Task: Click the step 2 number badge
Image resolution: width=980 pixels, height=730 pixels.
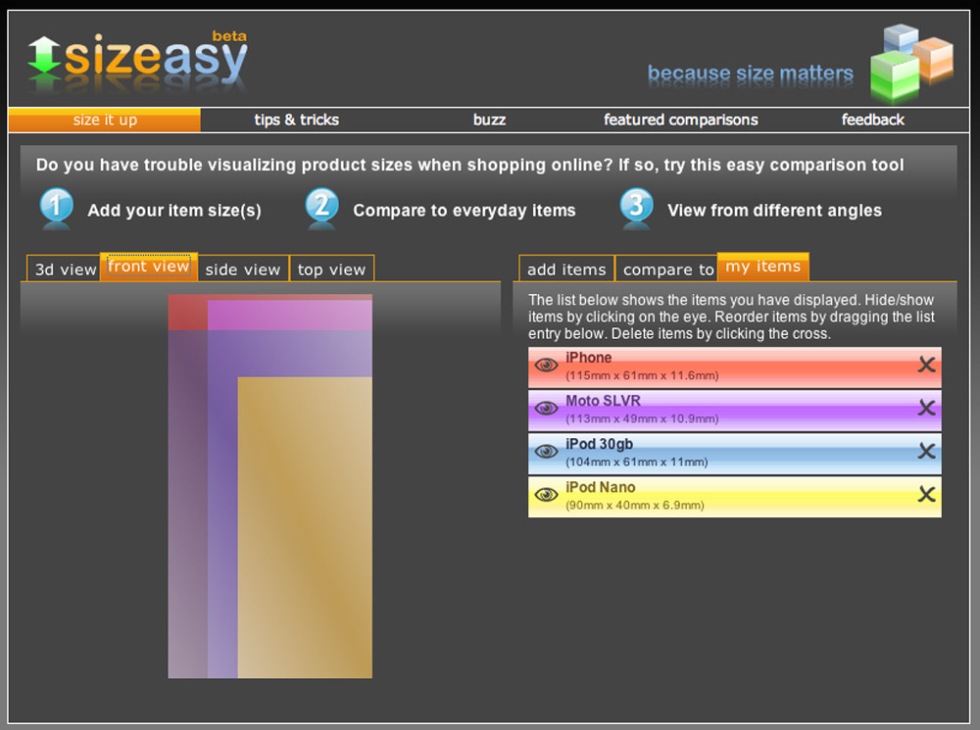Action: [x=322, y=207]
